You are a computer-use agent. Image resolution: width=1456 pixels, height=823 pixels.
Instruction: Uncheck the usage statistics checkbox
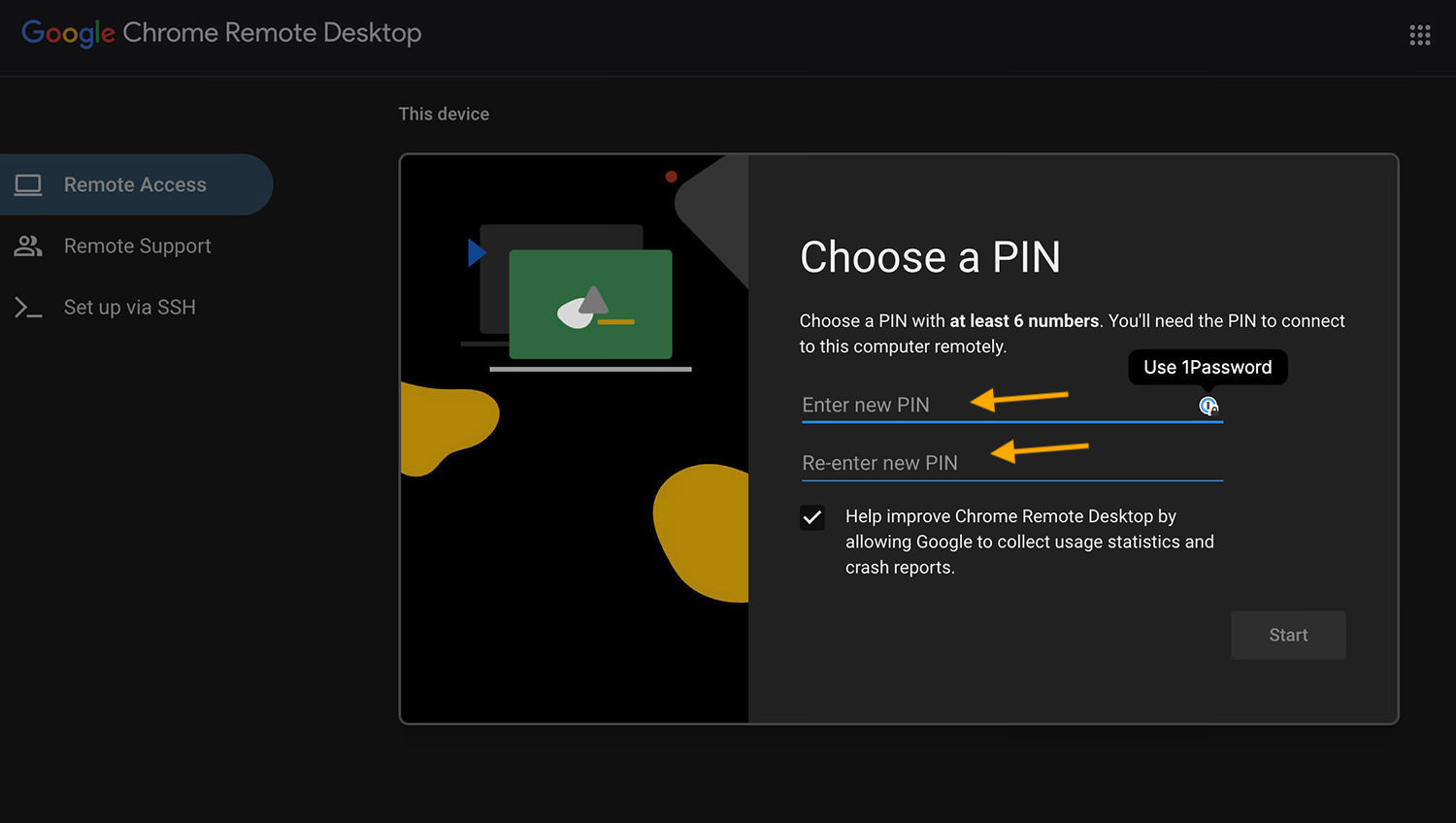coord(812,517)
